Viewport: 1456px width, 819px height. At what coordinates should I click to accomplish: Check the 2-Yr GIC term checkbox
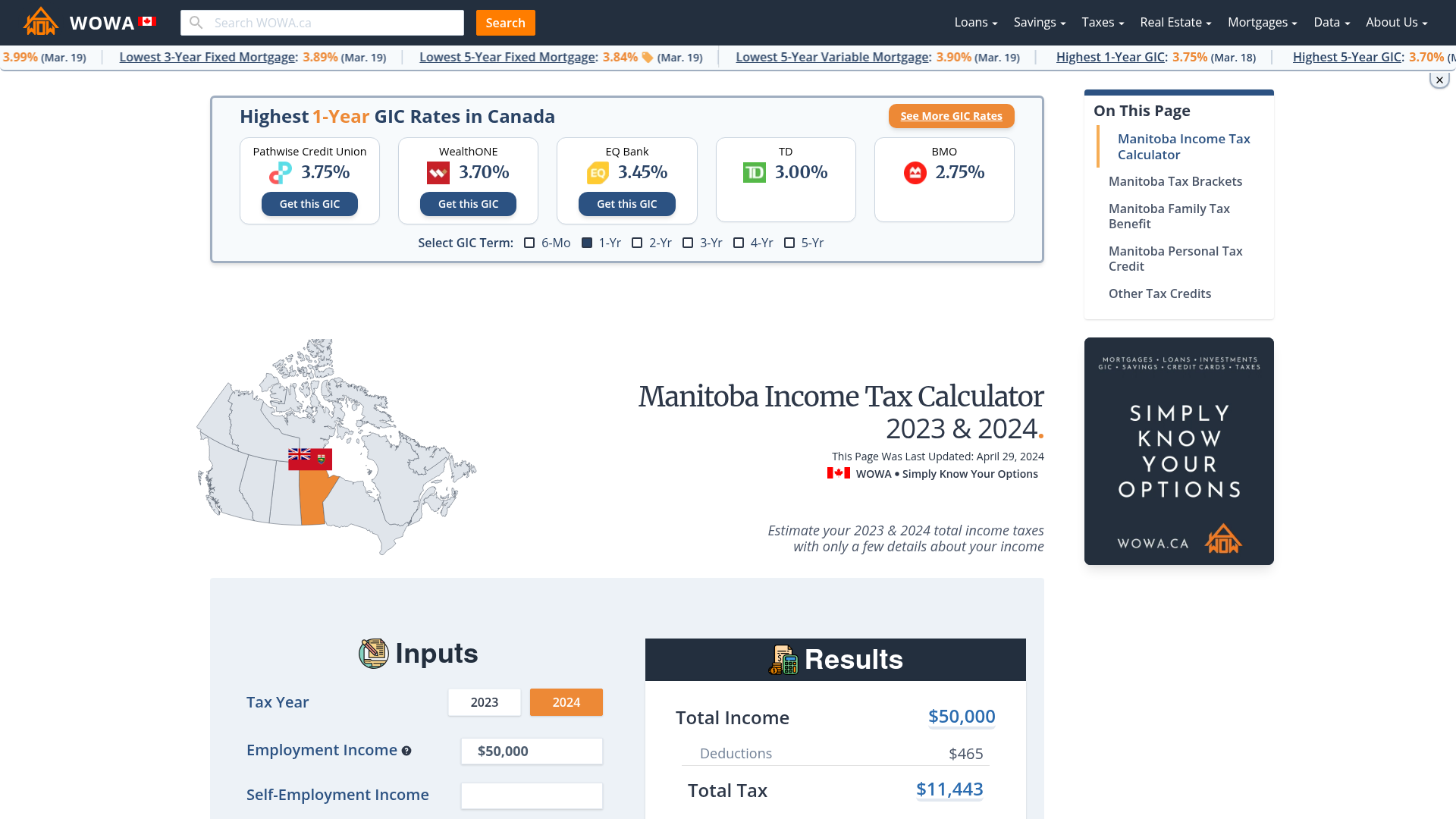pyautogui.click(x=636, y=242)
